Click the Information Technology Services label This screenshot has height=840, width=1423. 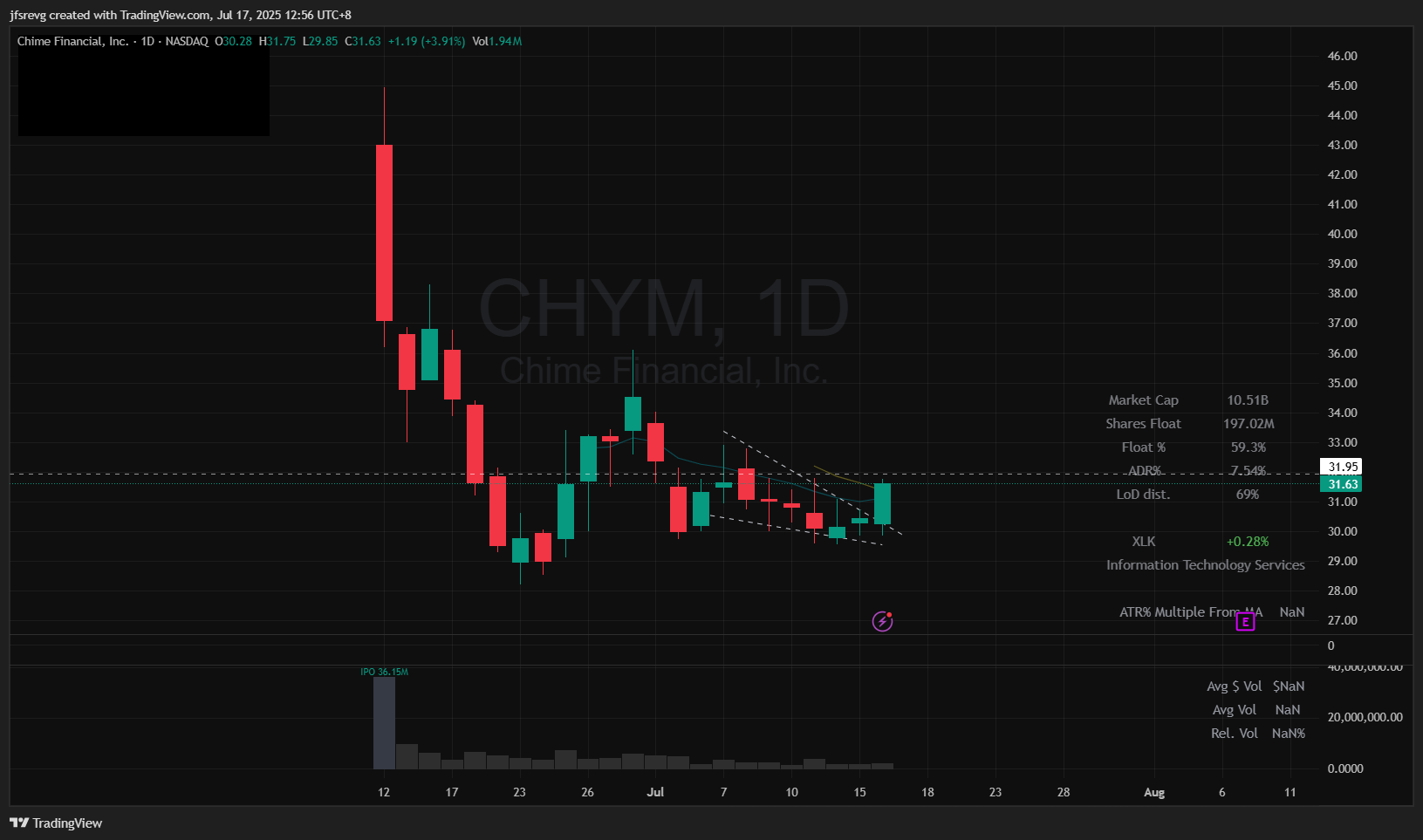tap(1206, 565)
